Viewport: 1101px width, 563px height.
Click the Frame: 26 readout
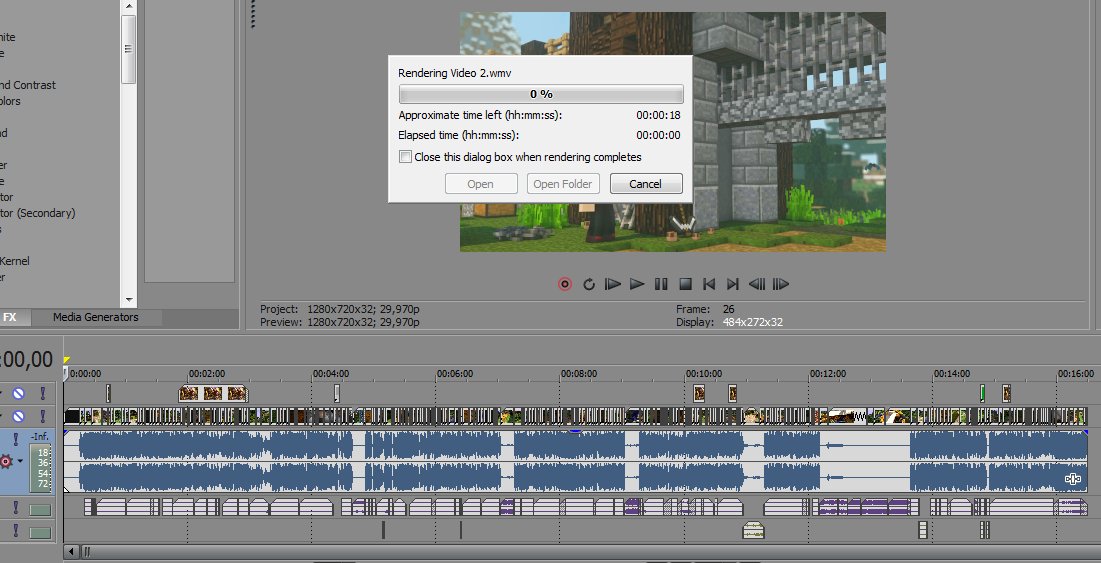[x=705, y=309]
